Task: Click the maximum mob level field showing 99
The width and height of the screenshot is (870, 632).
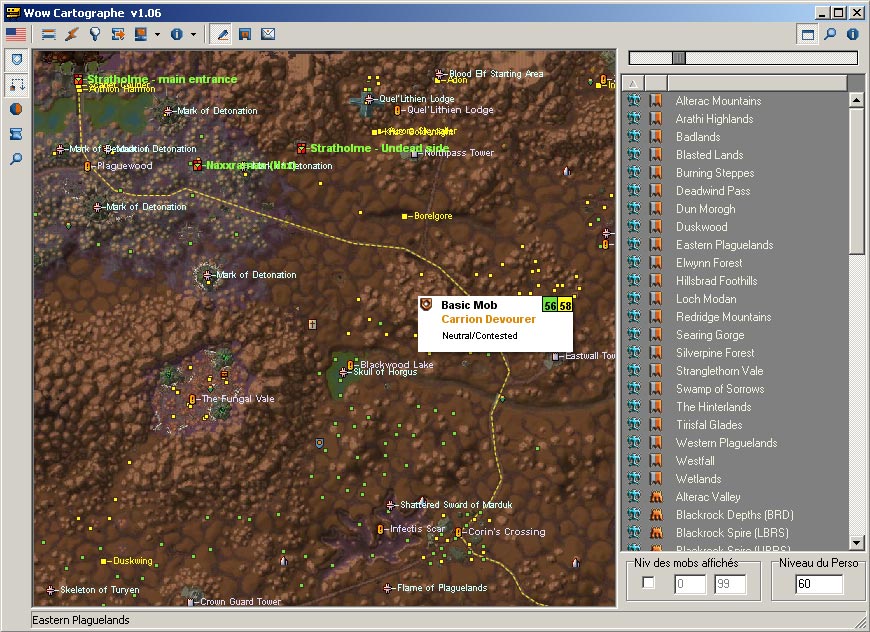Action: 730,584
